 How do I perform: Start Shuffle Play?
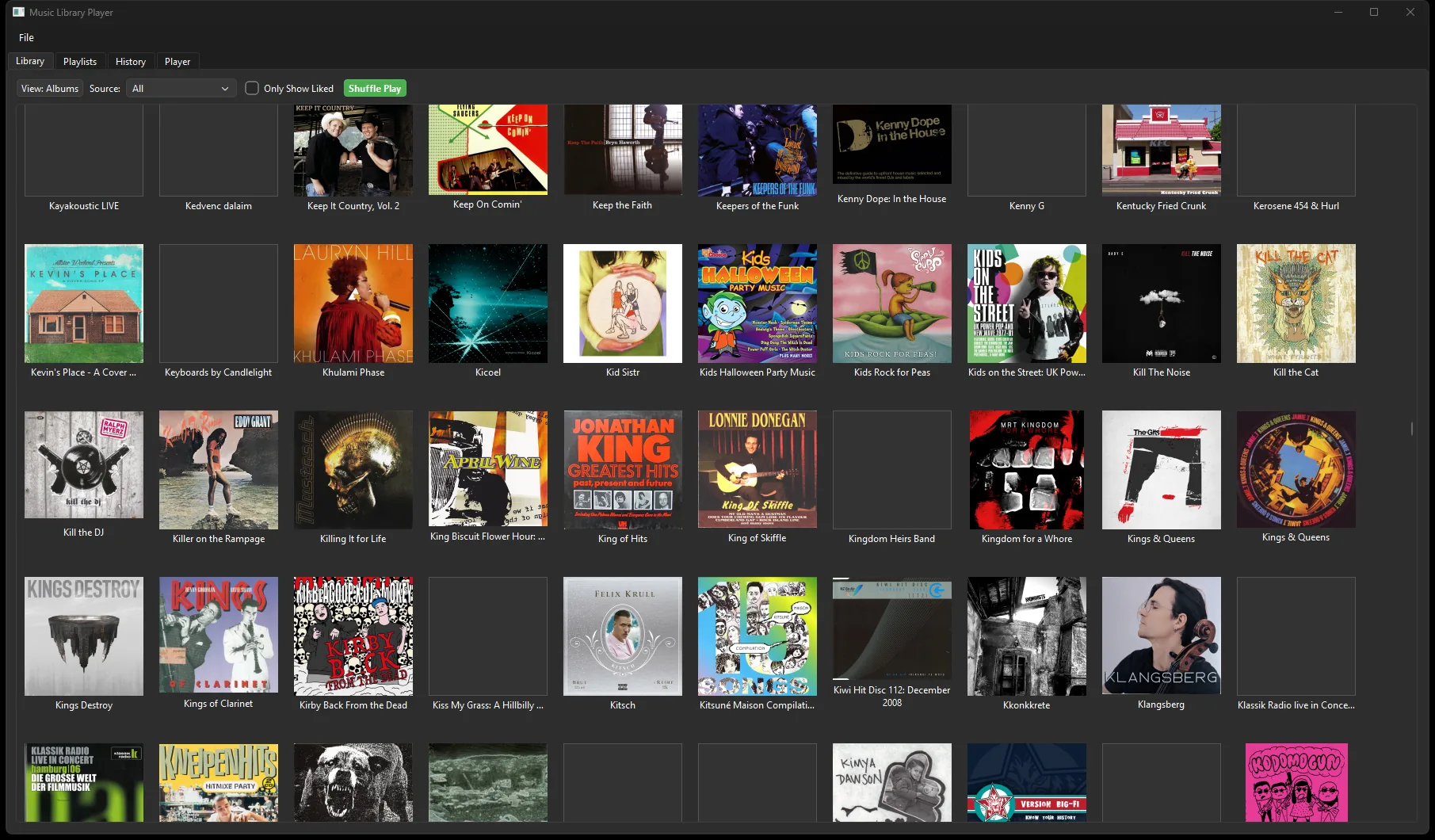pyautogui.click(x=375, y=88)
